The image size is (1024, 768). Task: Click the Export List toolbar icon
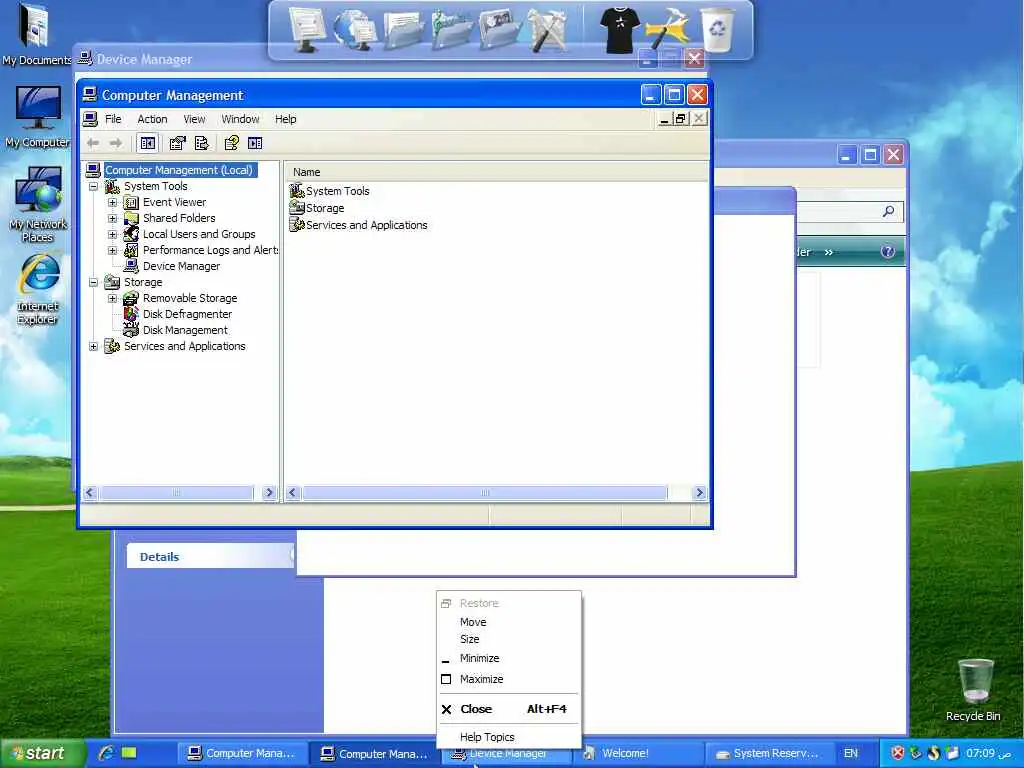201,143
